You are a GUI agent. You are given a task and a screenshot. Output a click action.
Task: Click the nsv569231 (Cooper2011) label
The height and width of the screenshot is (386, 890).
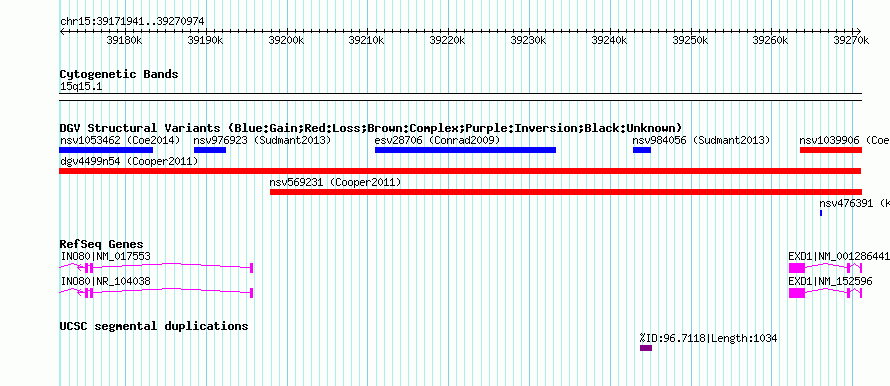(335, 183)
